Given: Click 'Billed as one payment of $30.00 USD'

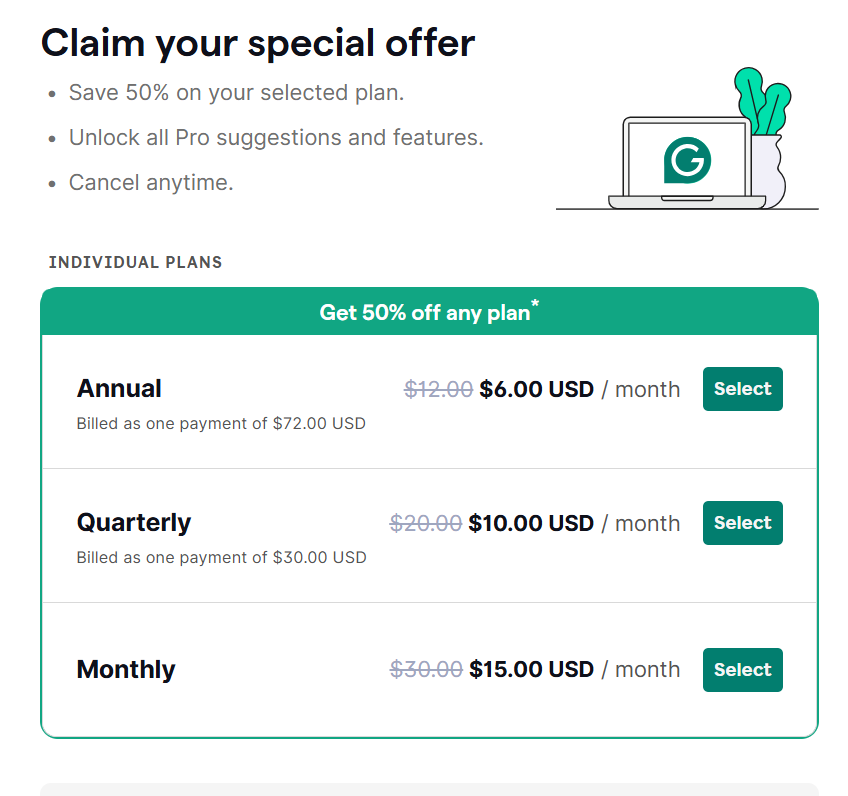Looking at the screenshot, I should tap(221, 558).
